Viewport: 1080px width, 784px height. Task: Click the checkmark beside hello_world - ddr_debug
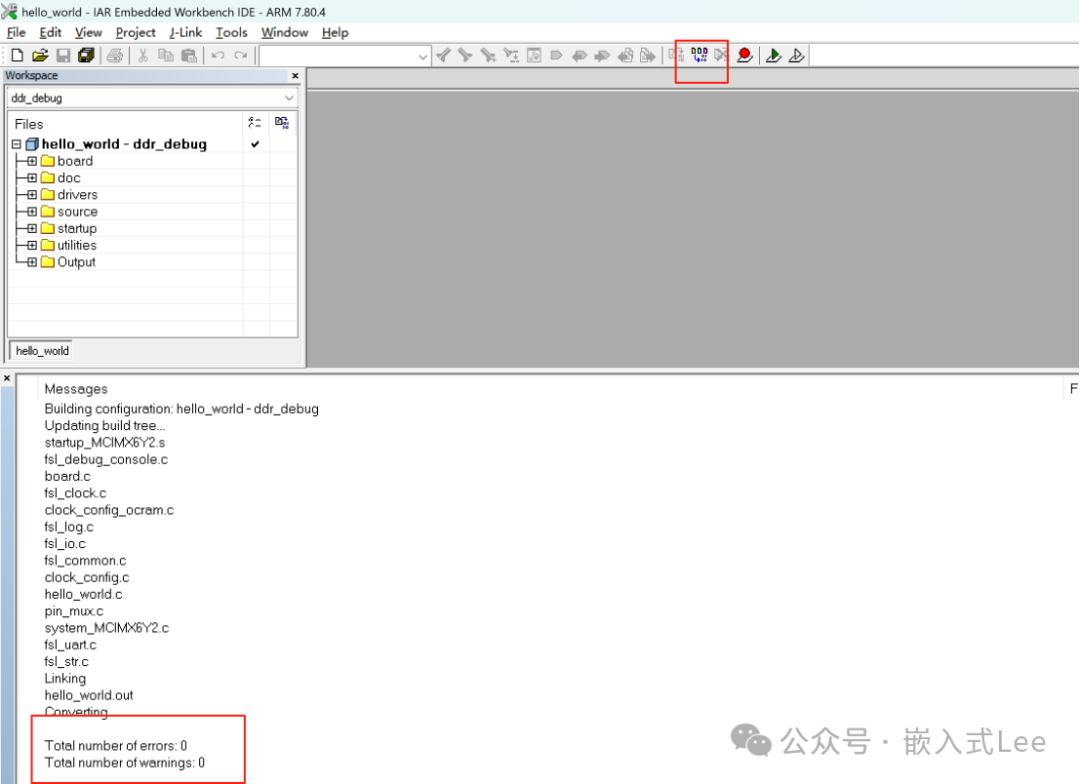coord(255,143)
